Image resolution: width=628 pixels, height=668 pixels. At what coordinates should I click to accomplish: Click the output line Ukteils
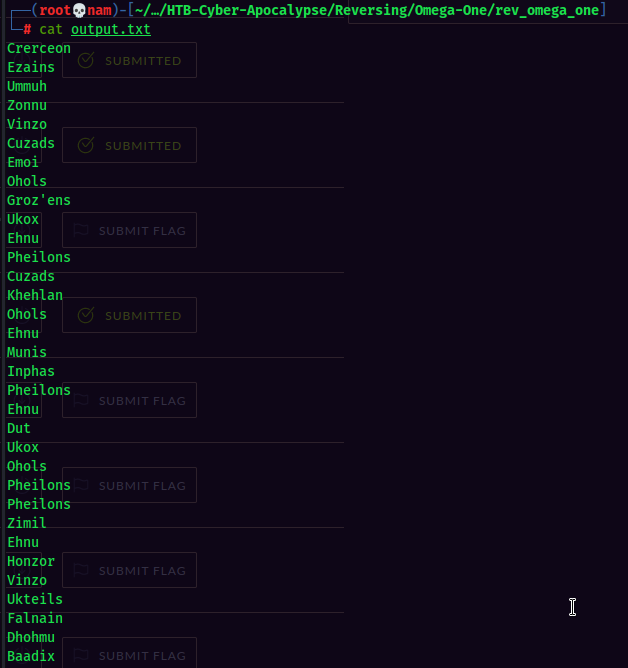pyautogui.click(x=35, y=599)
